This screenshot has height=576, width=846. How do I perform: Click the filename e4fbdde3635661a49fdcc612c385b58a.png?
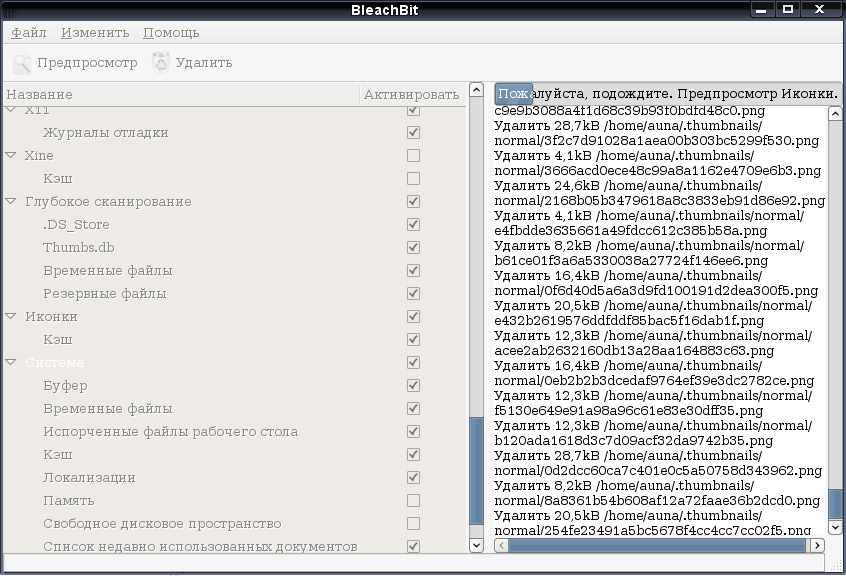tap(631, 231)
